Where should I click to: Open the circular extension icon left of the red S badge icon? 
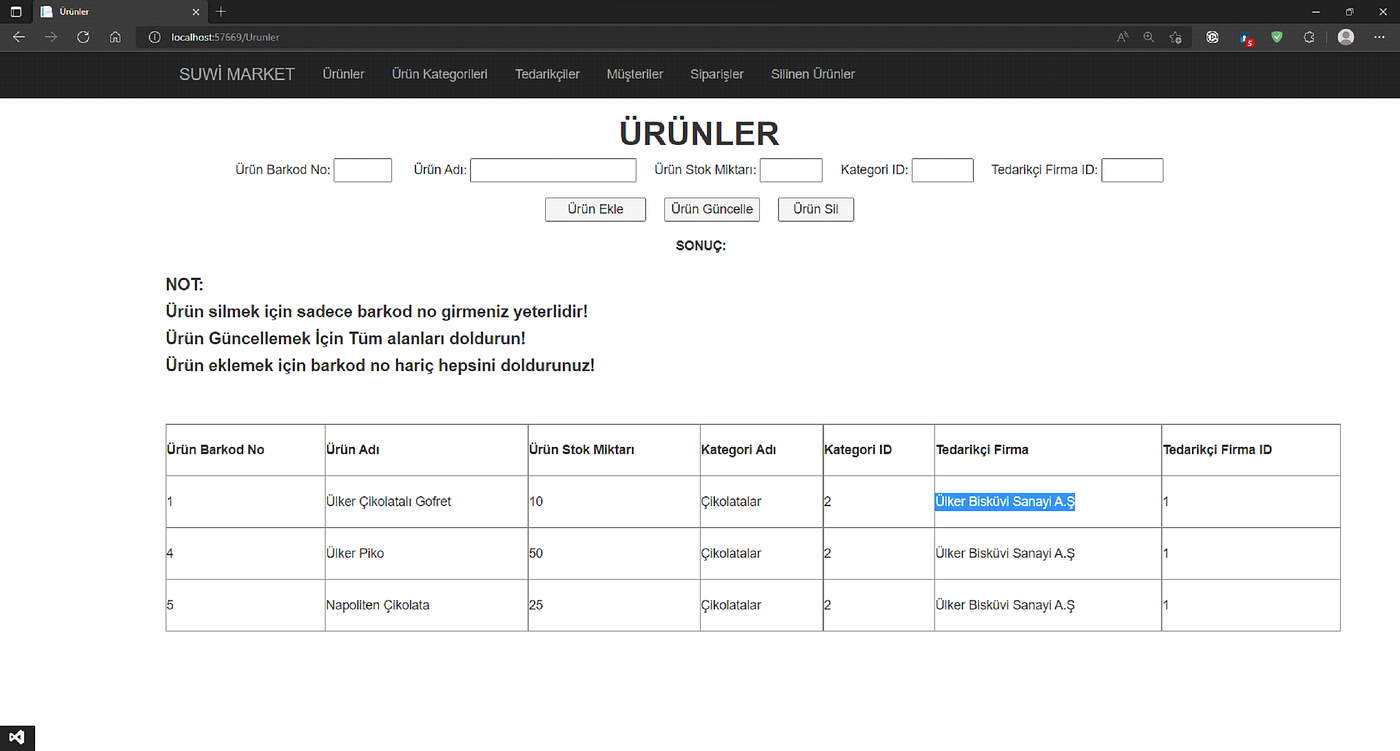[x=1213, y=37]
